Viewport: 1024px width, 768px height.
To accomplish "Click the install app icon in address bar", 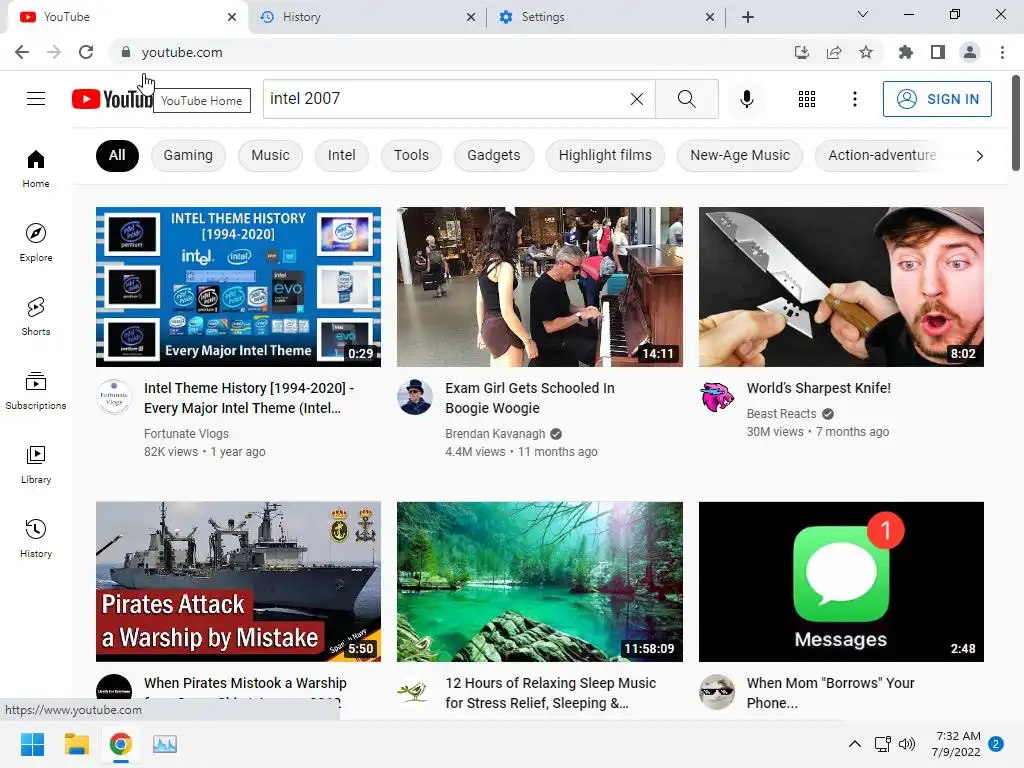I will [801, 52].
